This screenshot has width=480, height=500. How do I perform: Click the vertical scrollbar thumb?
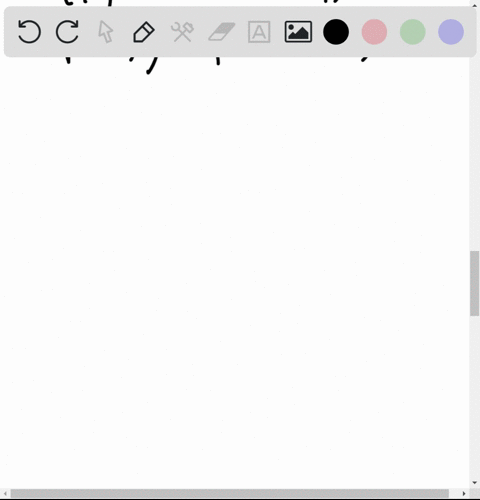coord(475,283)
